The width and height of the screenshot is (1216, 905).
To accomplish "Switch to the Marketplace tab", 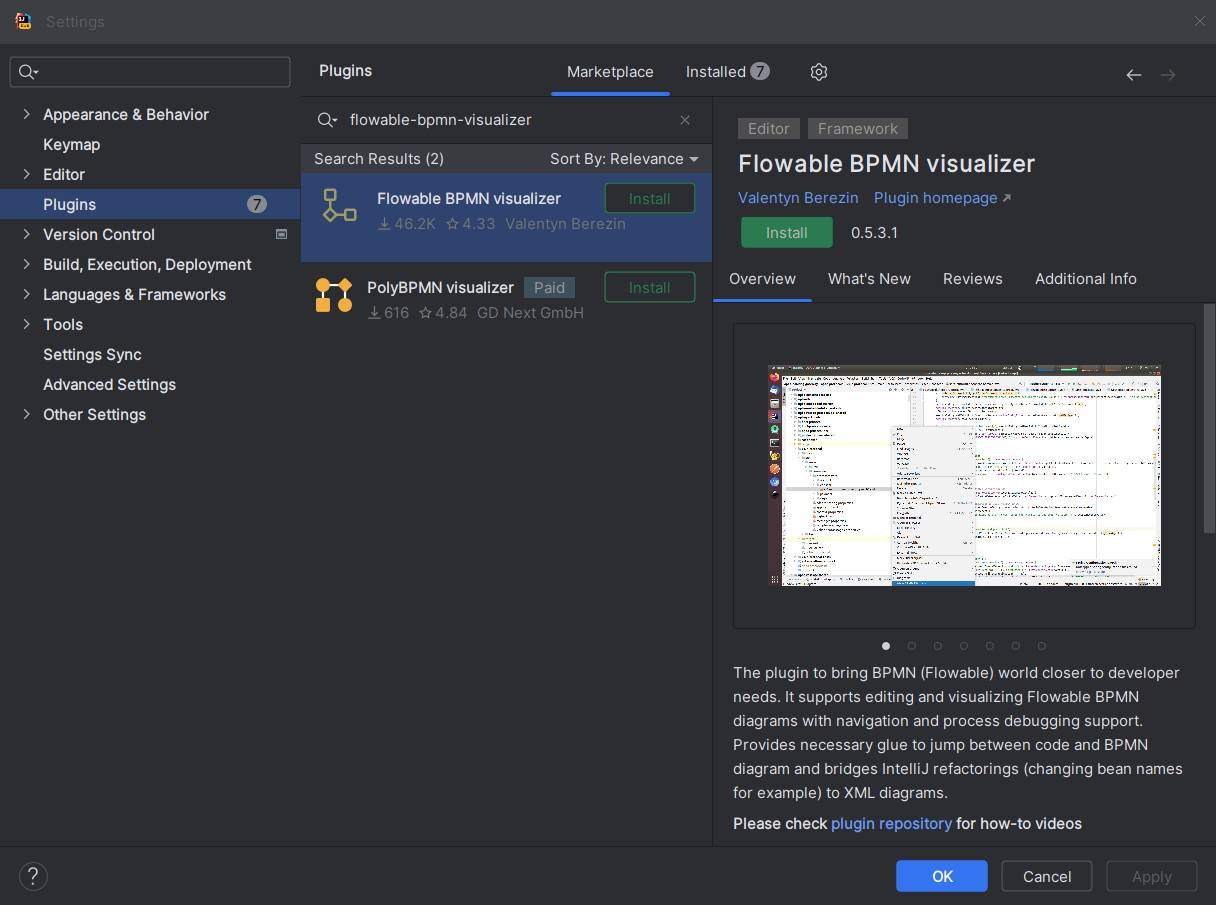I will click(610, 72).
